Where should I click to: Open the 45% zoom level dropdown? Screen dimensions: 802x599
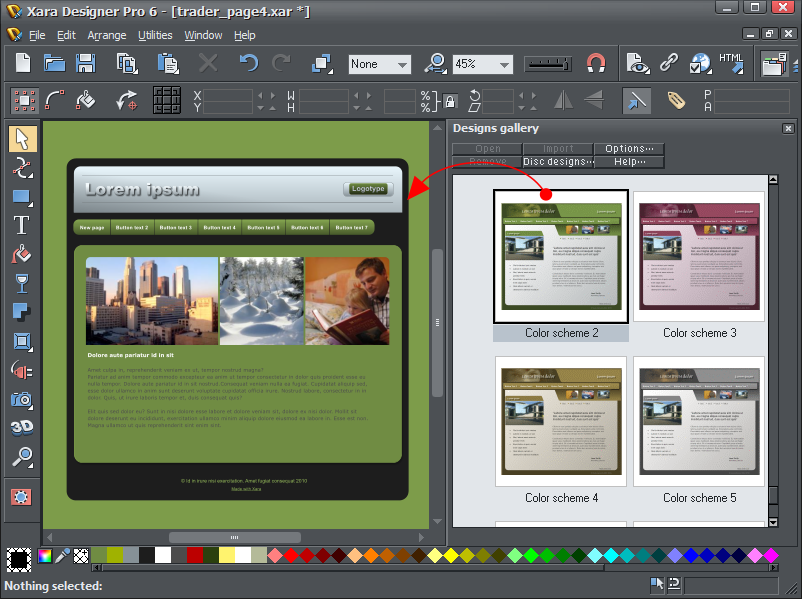(482, 64)
